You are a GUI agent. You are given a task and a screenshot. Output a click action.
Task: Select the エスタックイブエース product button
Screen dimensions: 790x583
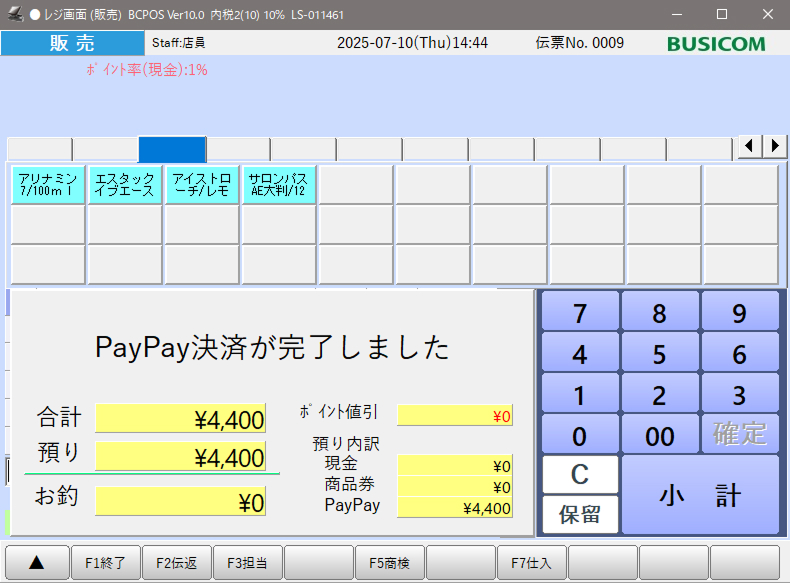pos(125,185)
